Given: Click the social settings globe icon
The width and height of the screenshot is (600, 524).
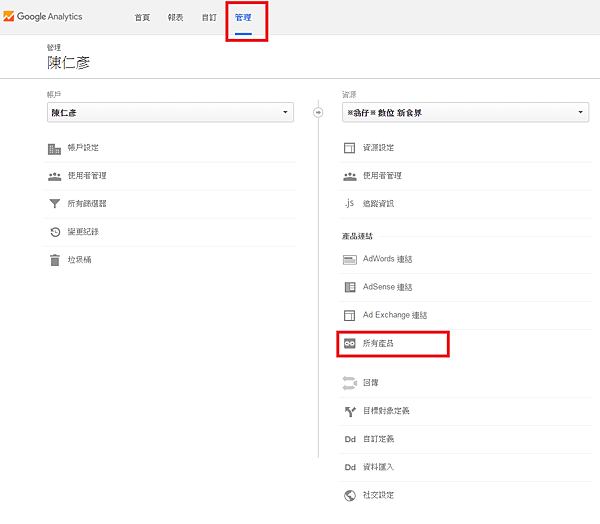Looking at the screenshot, I should [x=350, y=495].
